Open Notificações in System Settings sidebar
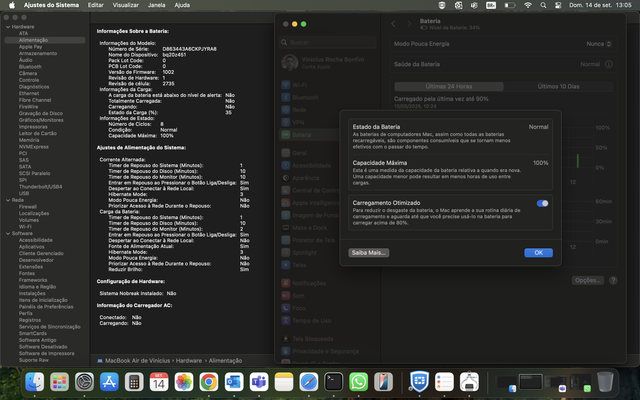This screenshot has width=640, height=400. (309, 283)
